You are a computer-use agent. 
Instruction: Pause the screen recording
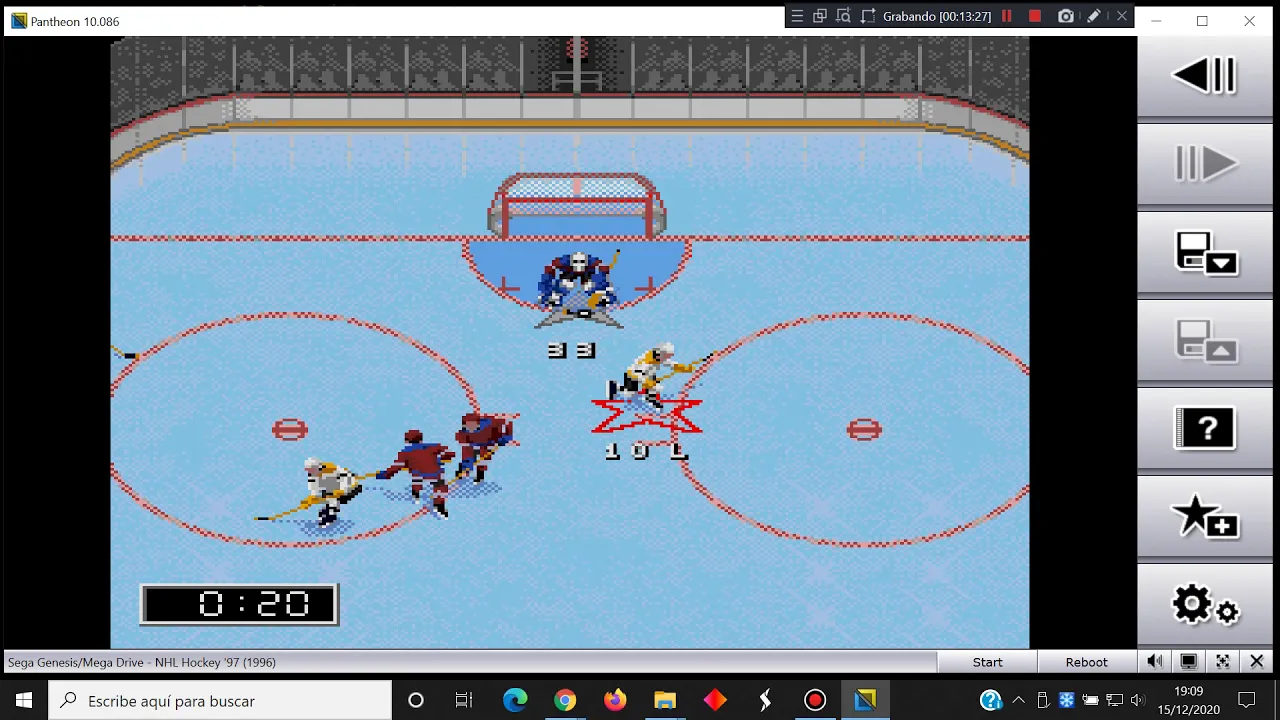point(1007,16)
